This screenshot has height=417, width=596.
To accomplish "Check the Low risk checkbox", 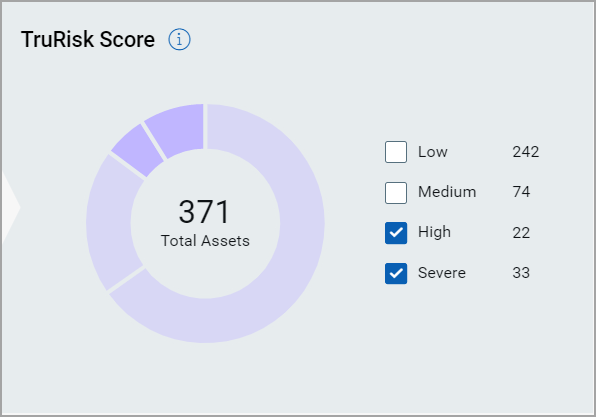I will [396, 152].
